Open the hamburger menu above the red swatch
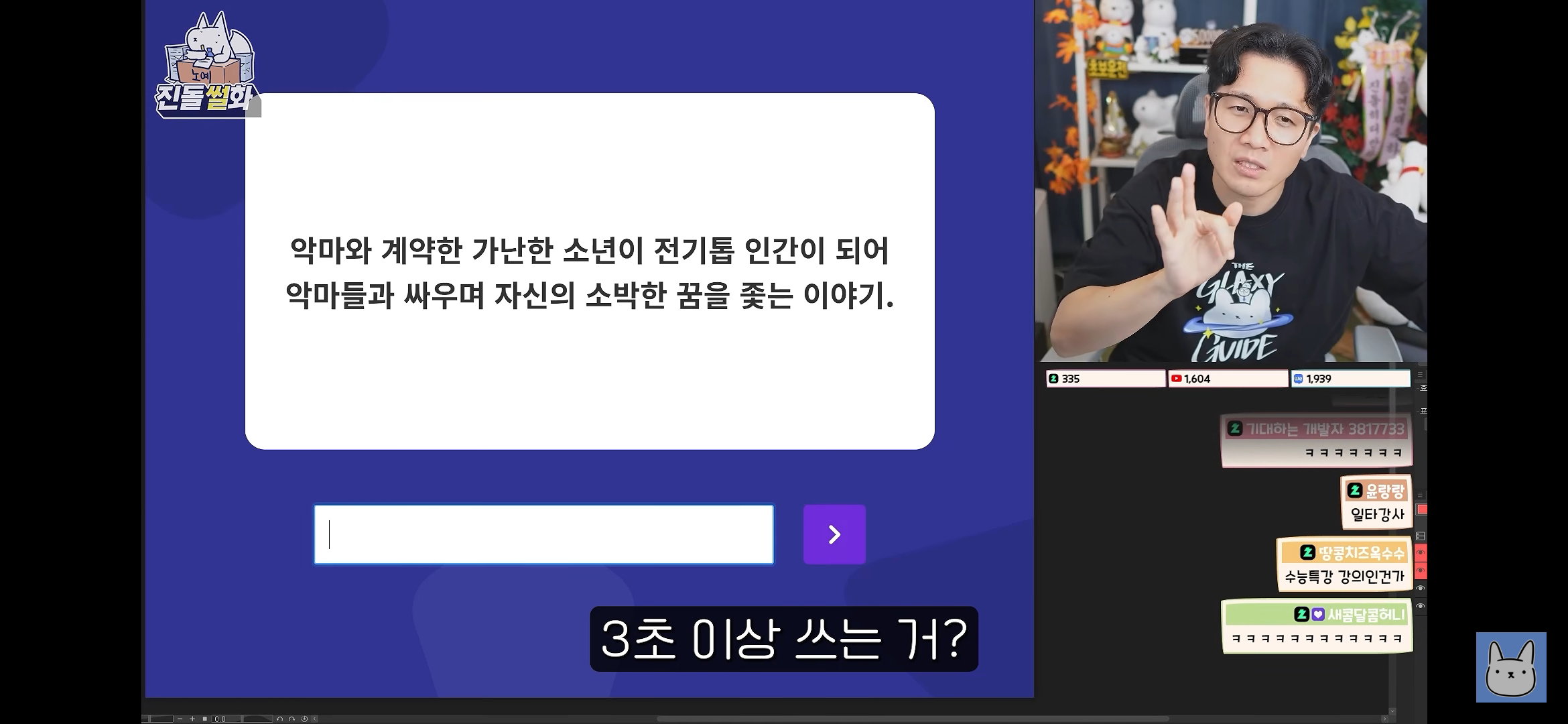This screenshot has width=1568, height=724. (1420, 495)
